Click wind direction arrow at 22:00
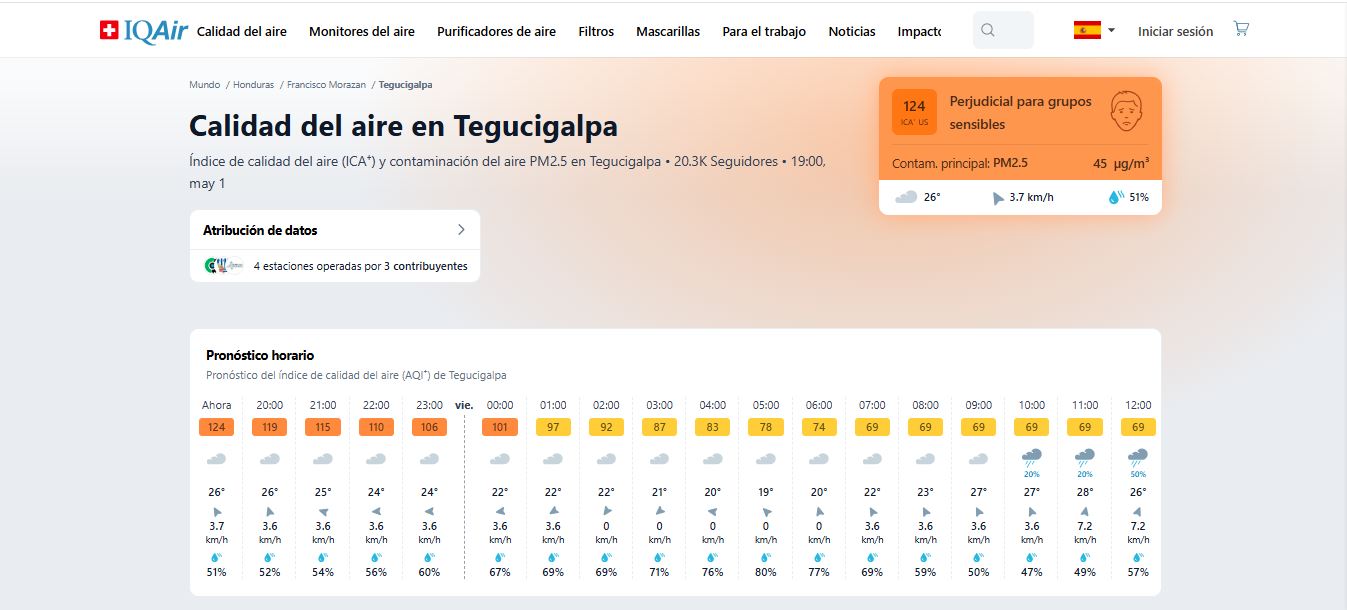This screenshot has height=610, width=1347. pyautogui.click(x=376, y=511)
